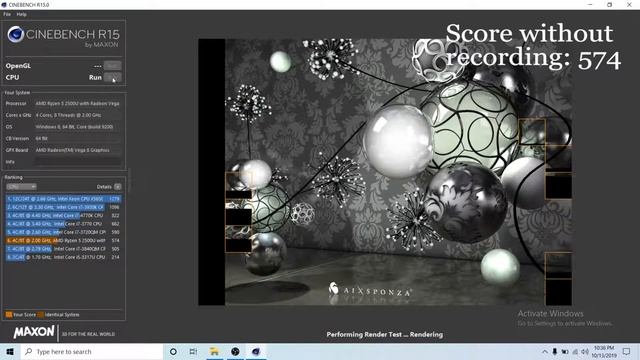This screenshot has height=360, width=640.
Task: Show hidden system tray icons
Action: (x=544, y=351)
